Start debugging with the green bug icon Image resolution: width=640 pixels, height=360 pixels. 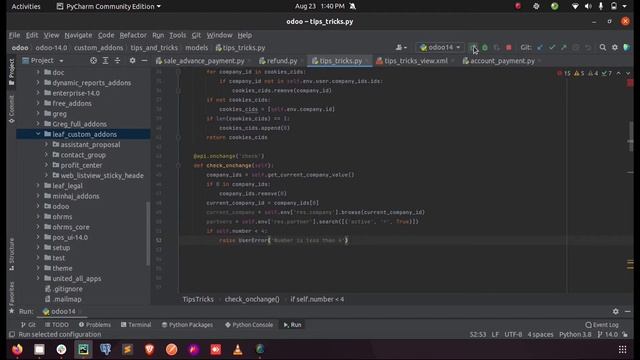tap(484, 48)
